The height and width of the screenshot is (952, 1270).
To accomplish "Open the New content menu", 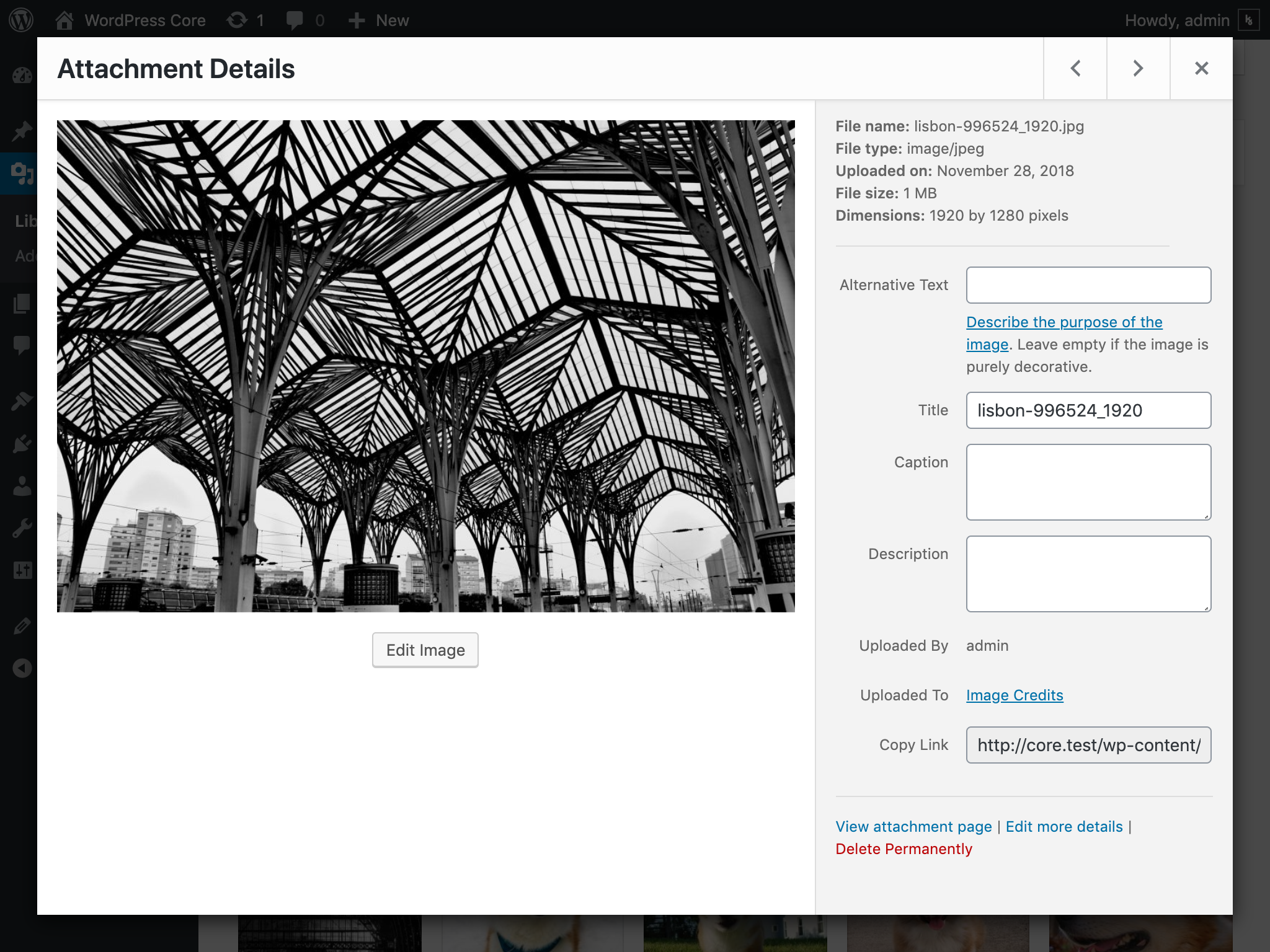I will pos(378,20).
